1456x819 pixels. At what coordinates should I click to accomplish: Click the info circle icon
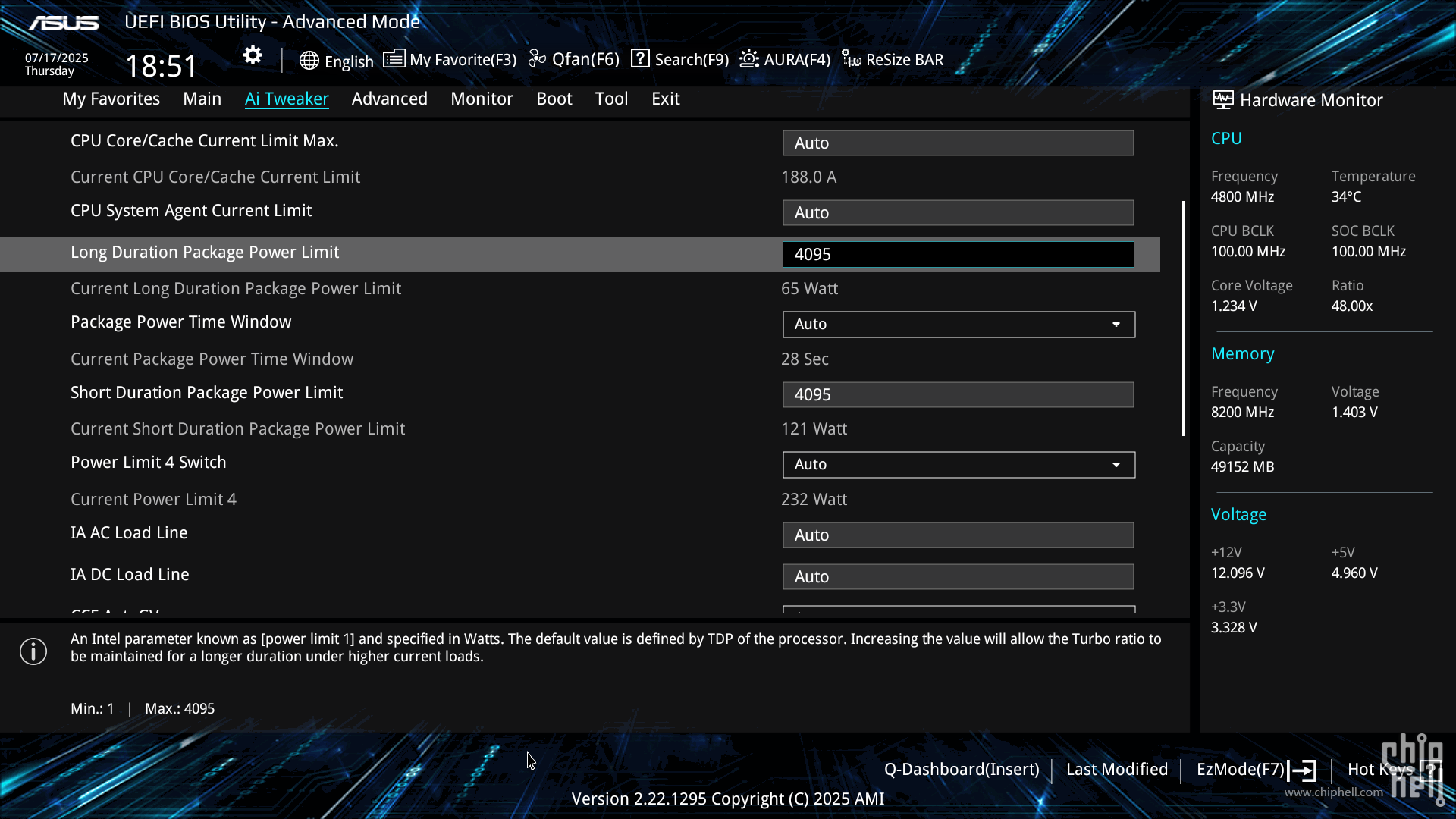point(33,651)
